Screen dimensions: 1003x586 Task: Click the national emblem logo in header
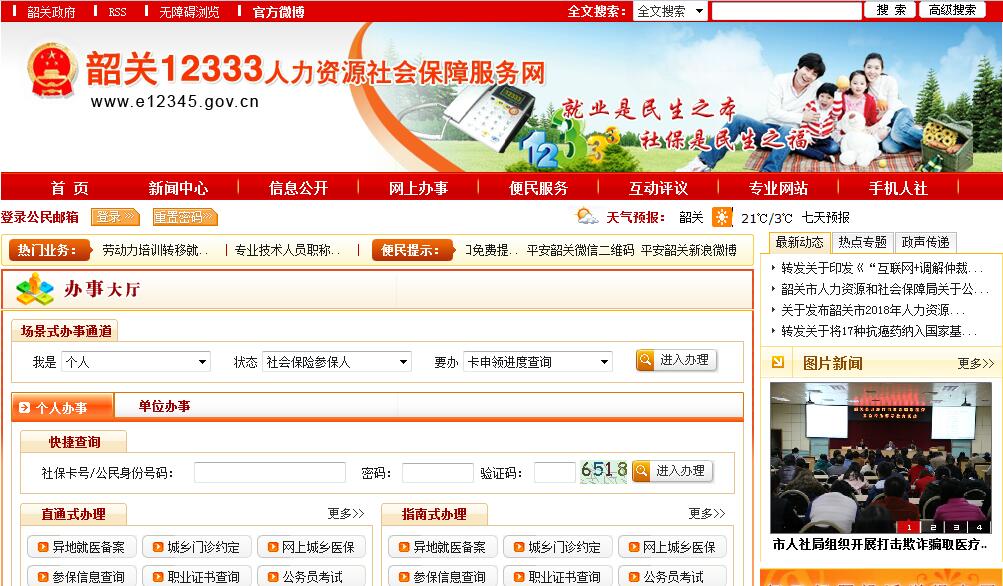(x=51, y=69)
